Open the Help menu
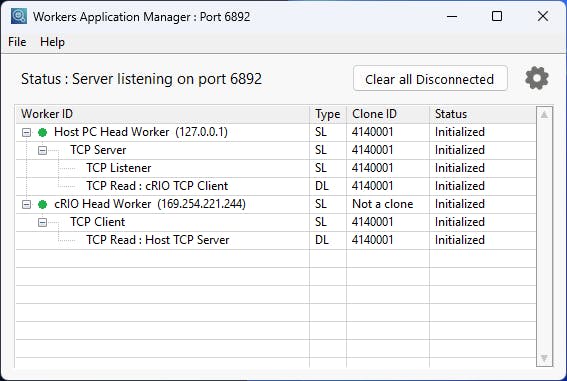 [52, 42]
